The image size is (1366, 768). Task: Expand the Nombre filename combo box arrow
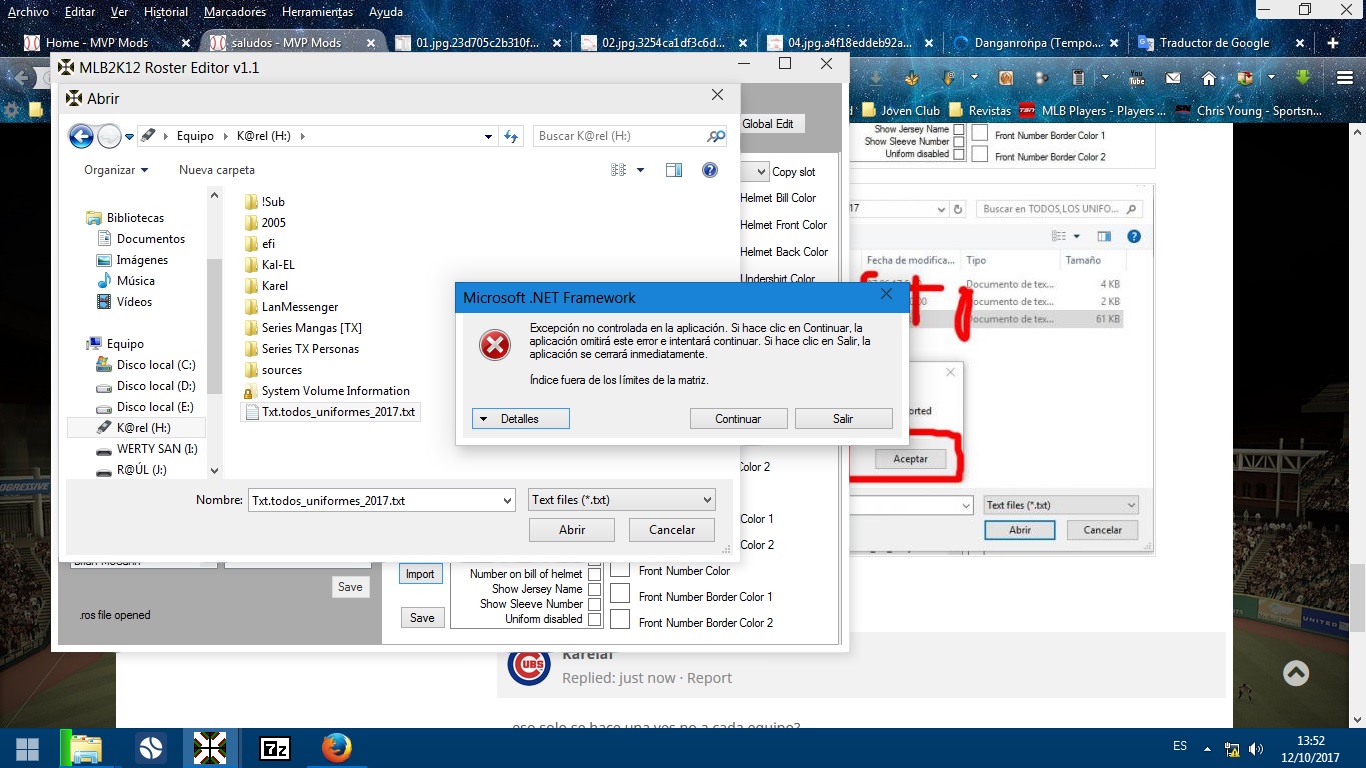tap(506, 500)
